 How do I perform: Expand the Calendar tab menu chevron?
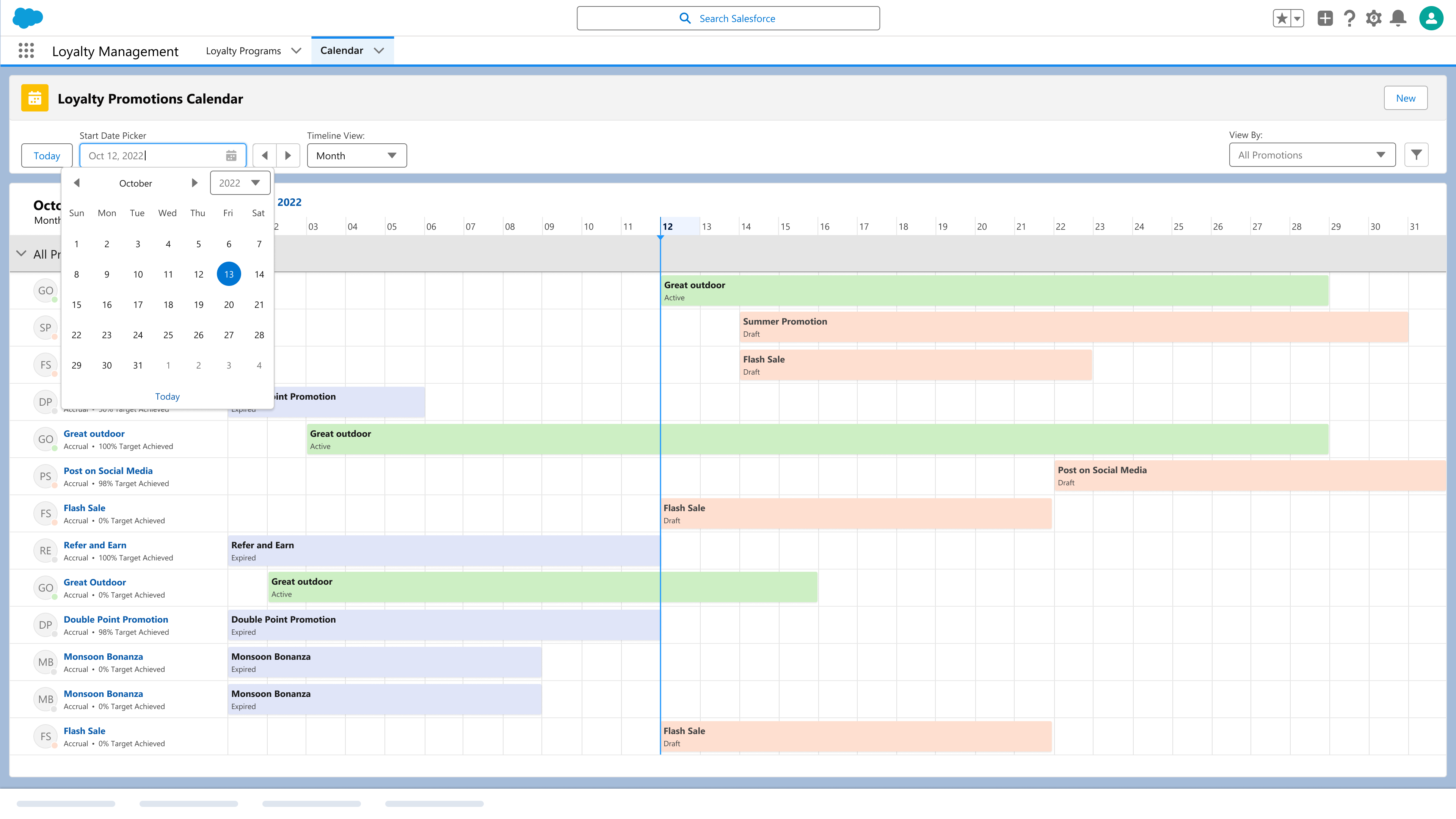pyautogui.click(x=379, y=51)
